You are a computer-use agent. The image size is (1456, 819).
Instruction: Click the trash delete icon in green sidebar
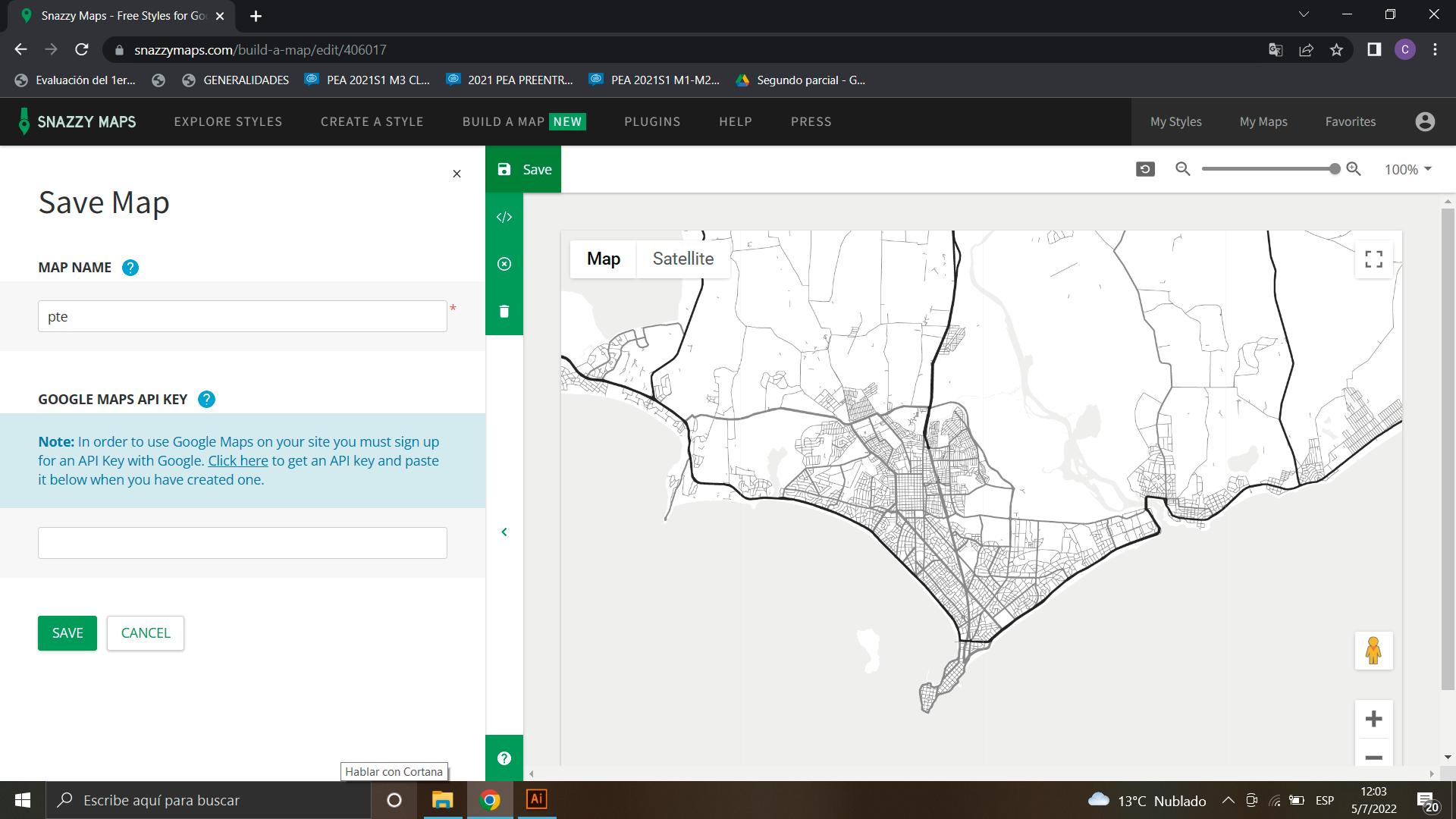(x=504, y=312)
